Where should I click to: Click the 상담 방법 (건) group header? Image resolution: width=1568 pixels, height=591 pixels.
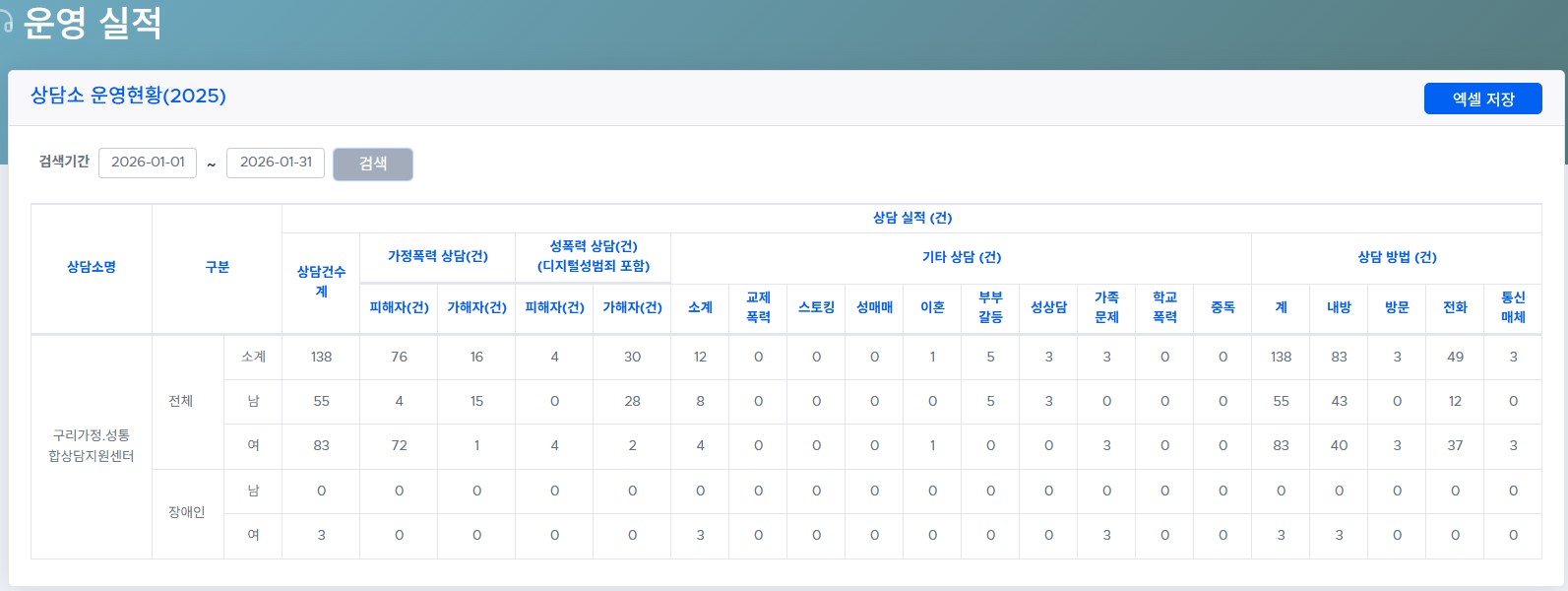1396,257
